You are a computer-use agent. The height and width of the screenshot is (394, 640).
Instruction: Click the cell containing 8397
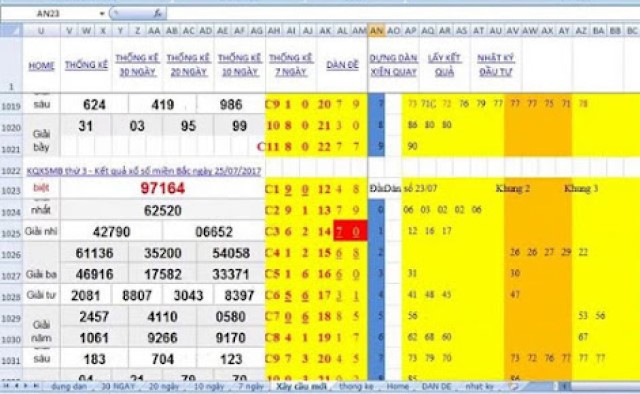(x=240, y=295)
